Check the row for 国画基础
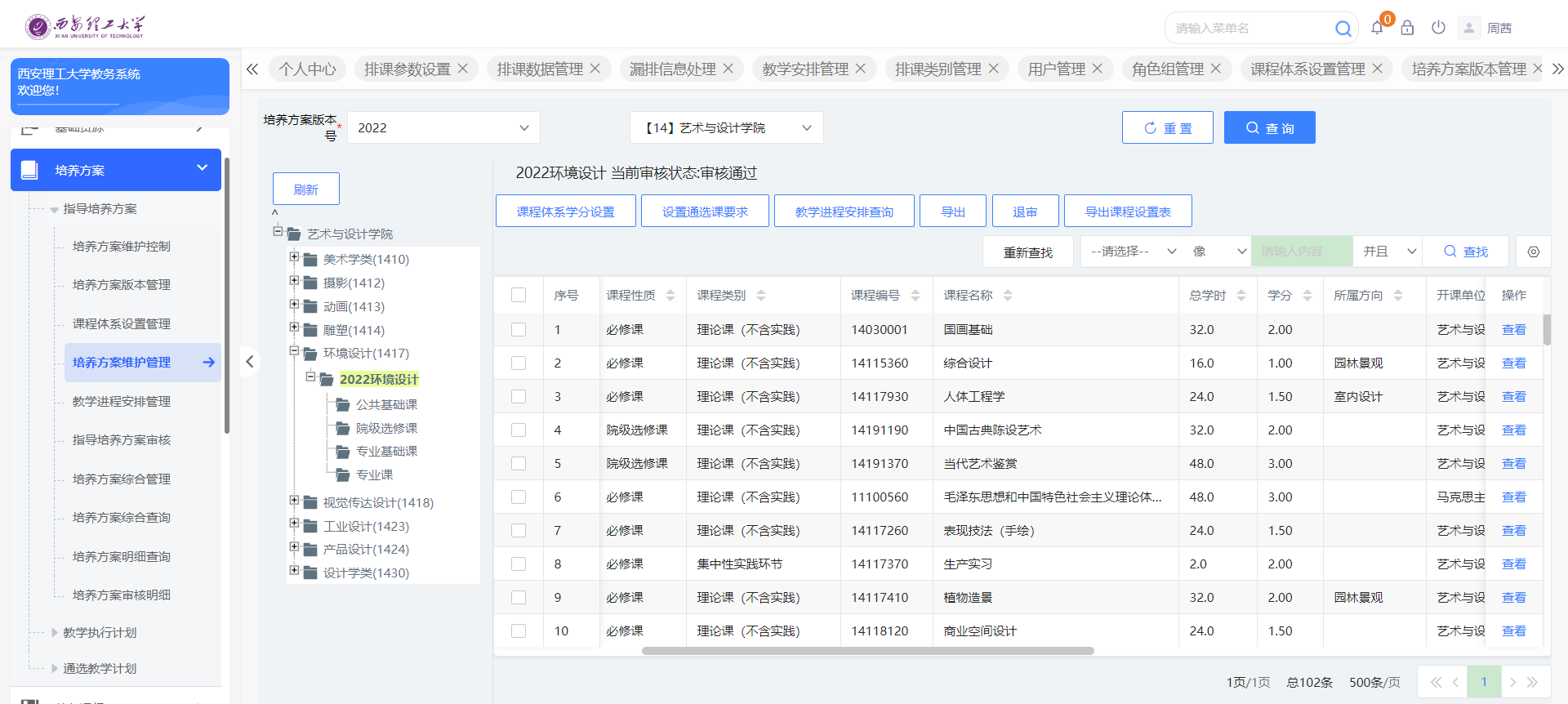Image resolution: width=1568 pixels, height=704 pixels. pyautogui.click(x=519, y=330)
